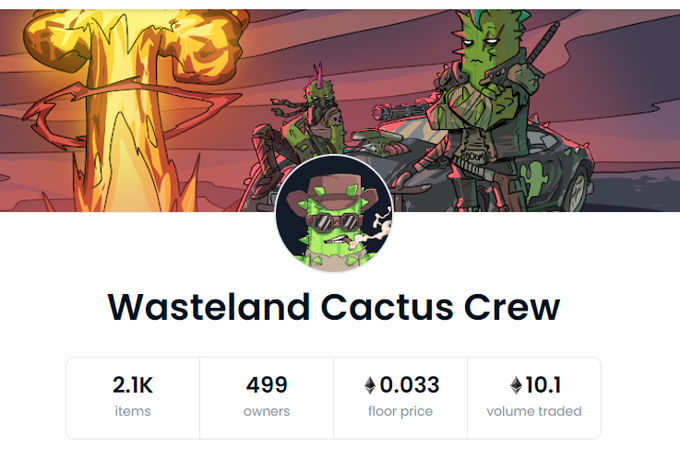
Task: Click the 'volume traded' label
Action: coord(534,411)
